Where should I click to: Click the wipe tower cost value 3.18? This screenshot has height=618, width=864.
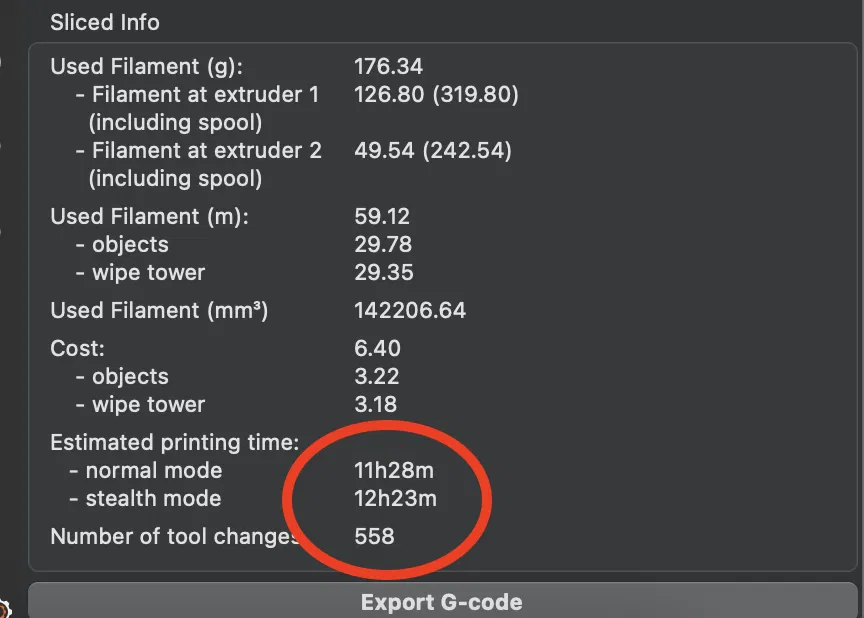[376, 405]
